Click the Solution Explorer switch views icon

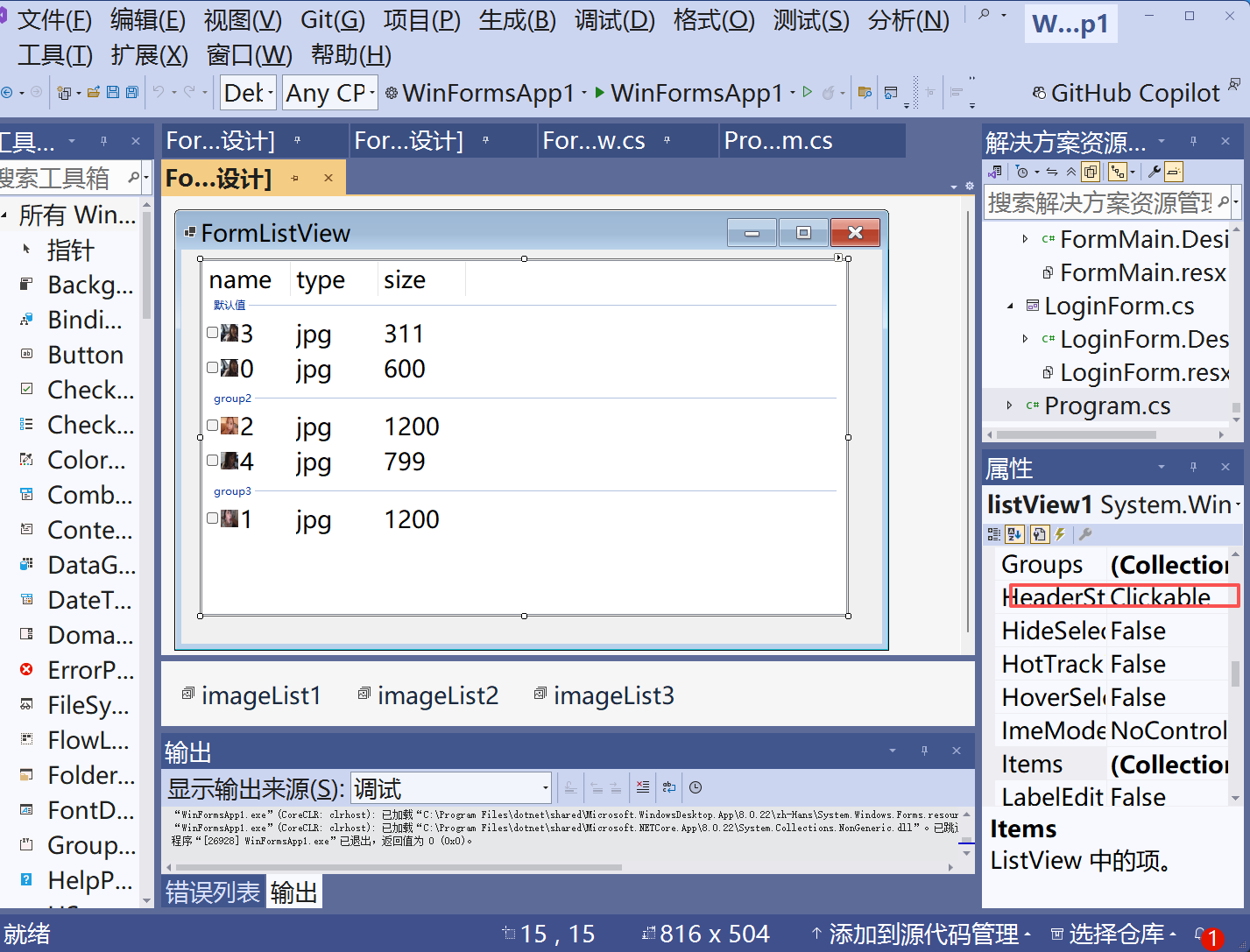994,172
